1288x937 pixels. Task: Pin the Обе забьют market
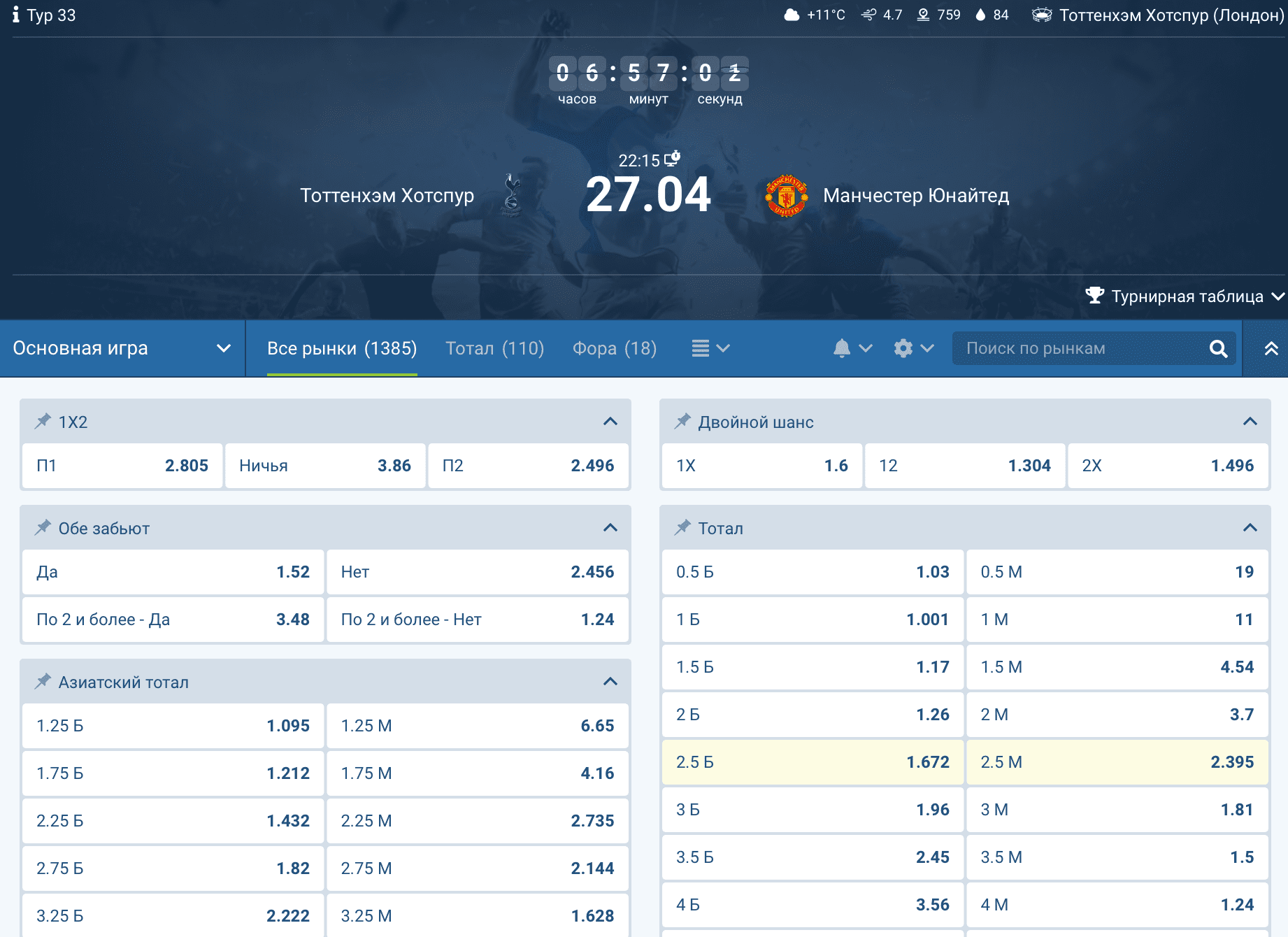(43, 527)
